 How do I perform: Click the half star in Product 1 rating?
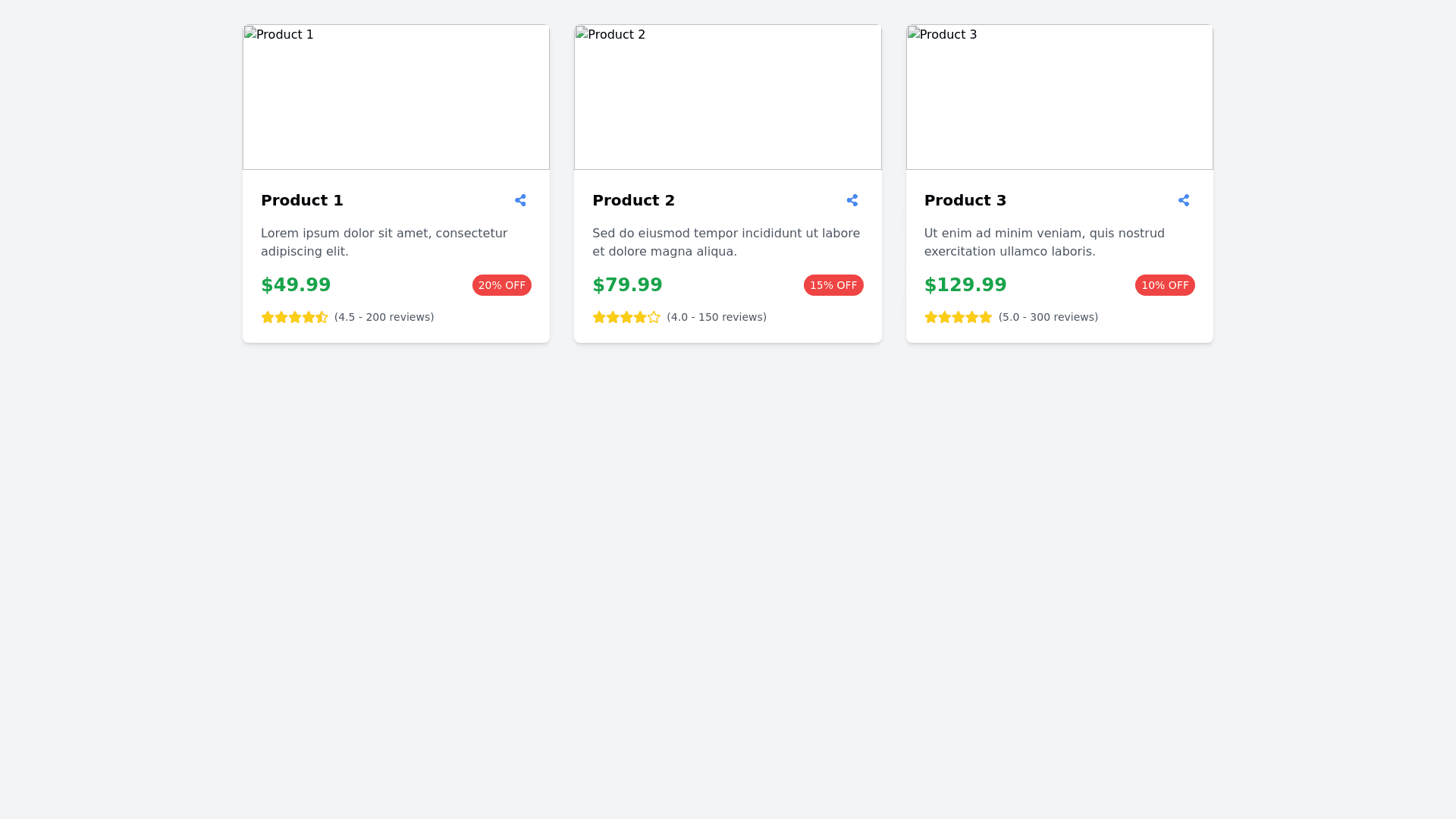(322, 317)
